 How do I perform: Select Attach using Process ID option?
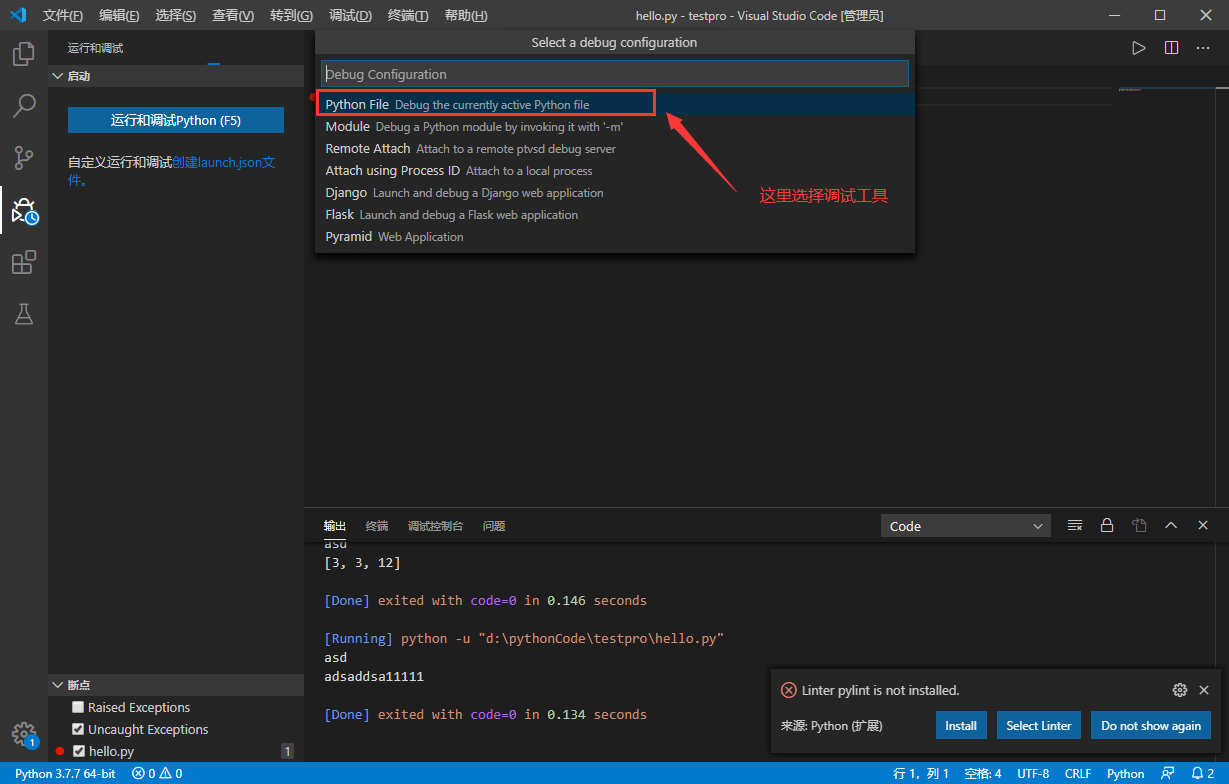point(614,170)
